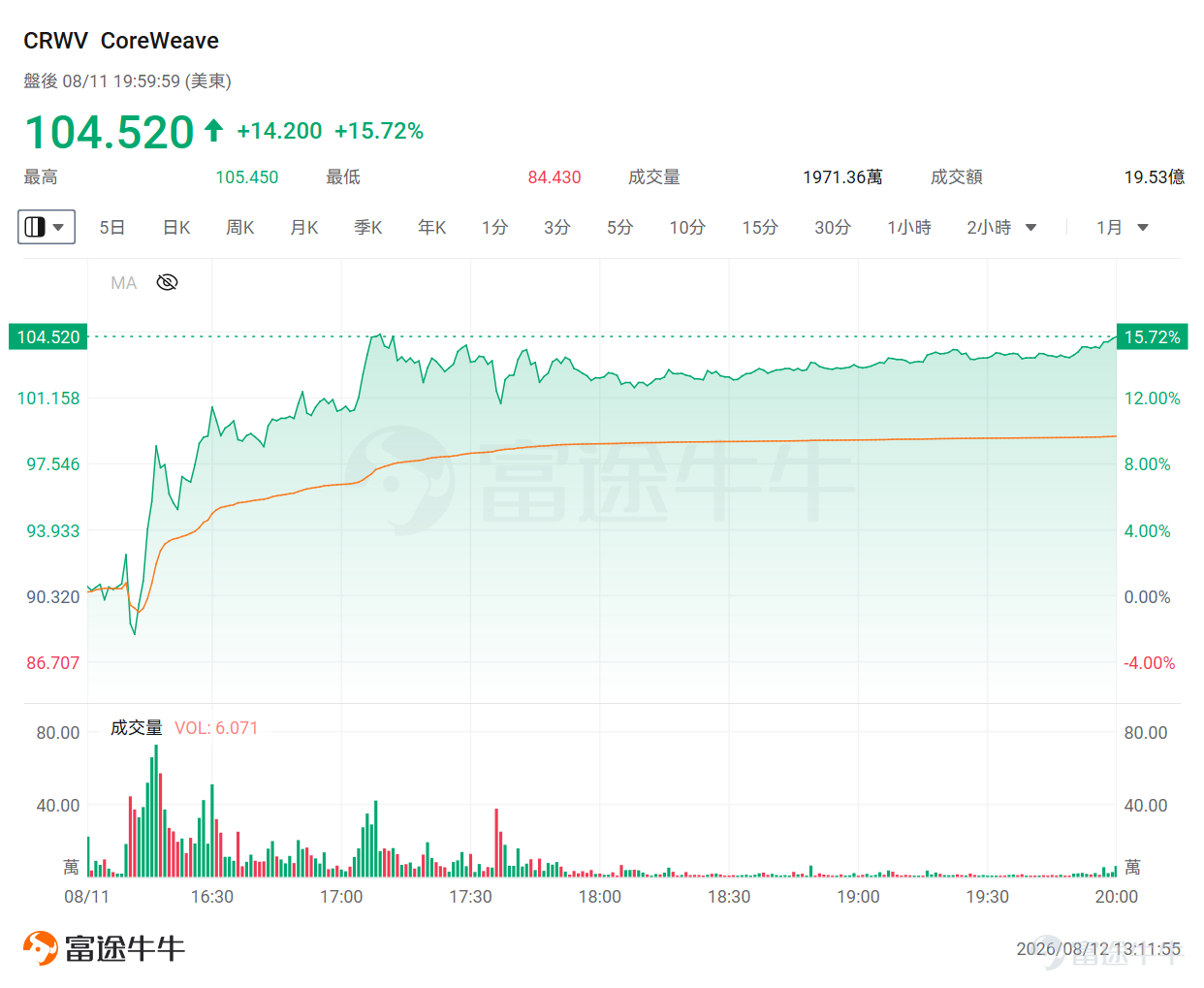
Task: Switch to 月K chart view
Action: (x=304, y=227)
